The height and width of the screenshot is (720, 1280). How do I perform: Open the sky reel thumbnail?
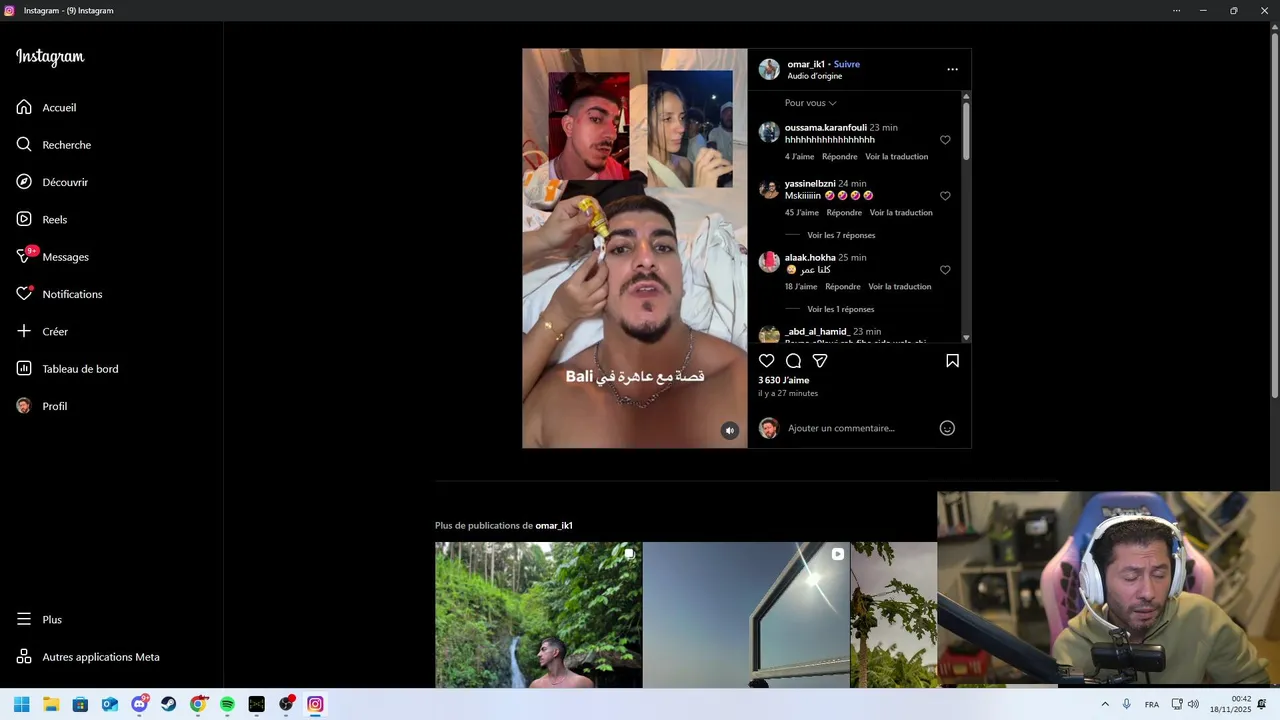point(746,615)
